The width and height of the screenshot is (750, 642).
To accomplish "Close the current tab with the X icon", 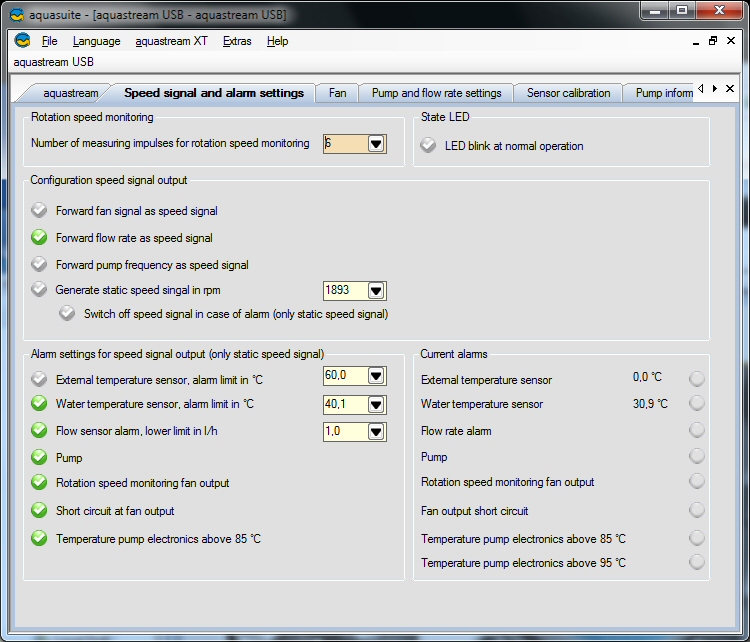I will (x=730, y=89).
